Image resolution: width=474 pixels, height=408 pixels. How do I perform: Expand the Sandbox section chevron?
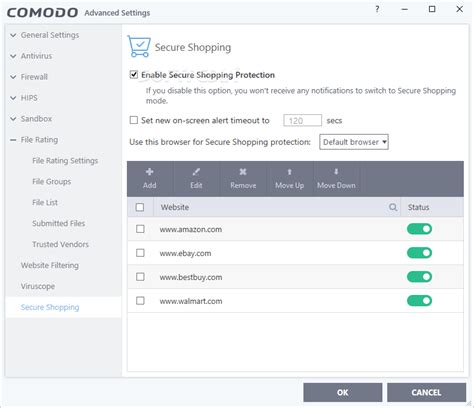tap(13, 119)
